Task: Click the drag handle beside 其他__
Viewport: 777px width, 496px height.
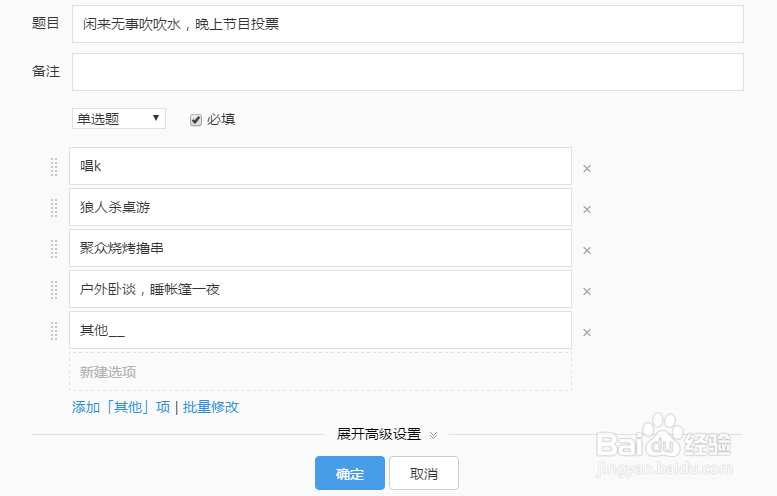Action: [x=54, y=331]
